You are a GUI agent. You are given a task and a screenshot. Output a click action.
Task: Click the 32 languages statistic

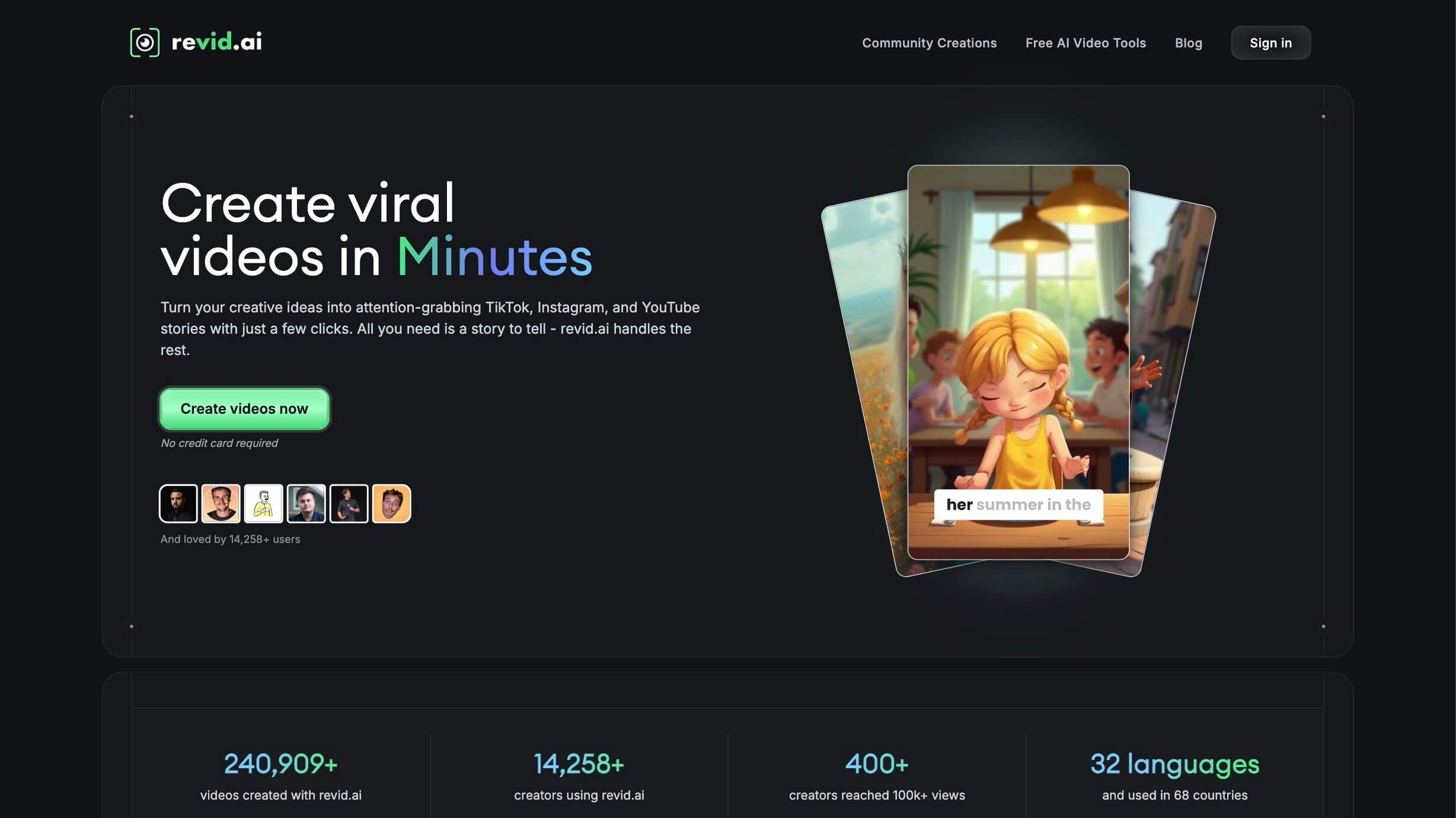tap(1174, 765)
